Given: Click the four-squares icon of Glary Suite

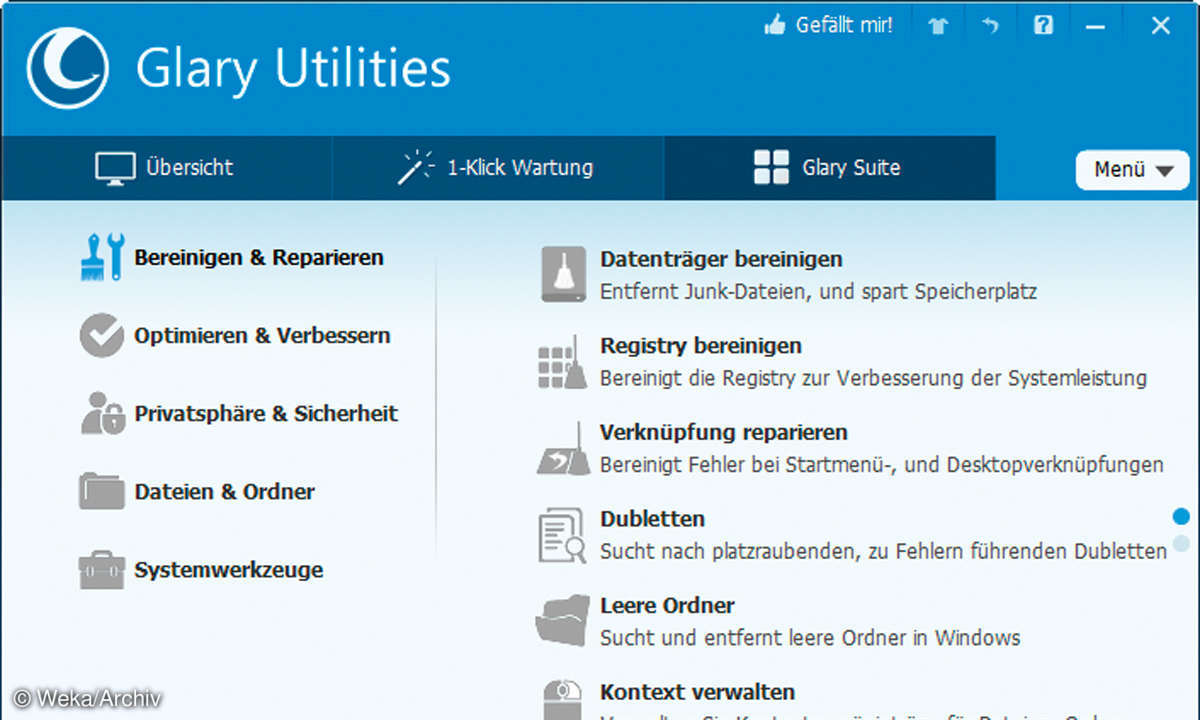Looking at the screenshot, I should pyautogui.click(x=771, y=168).
